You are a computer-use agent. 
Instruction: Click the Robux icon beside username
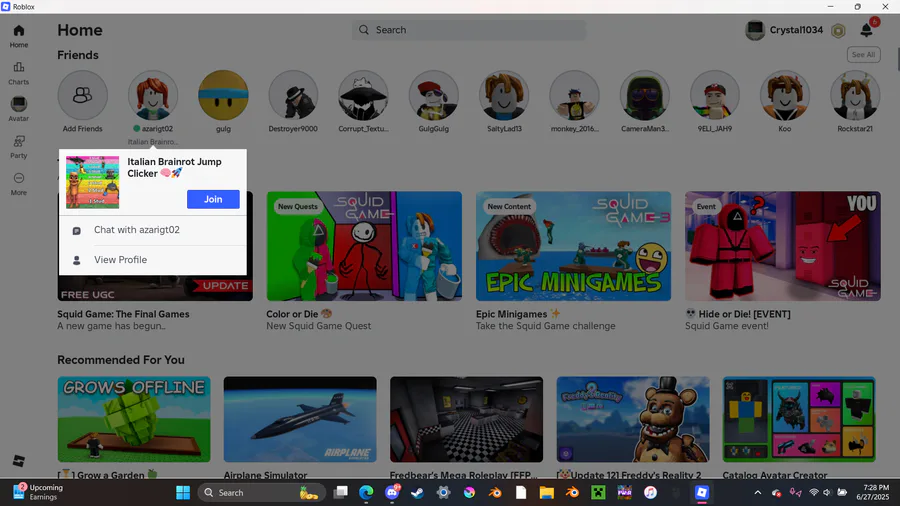click(x=838, y=30)
